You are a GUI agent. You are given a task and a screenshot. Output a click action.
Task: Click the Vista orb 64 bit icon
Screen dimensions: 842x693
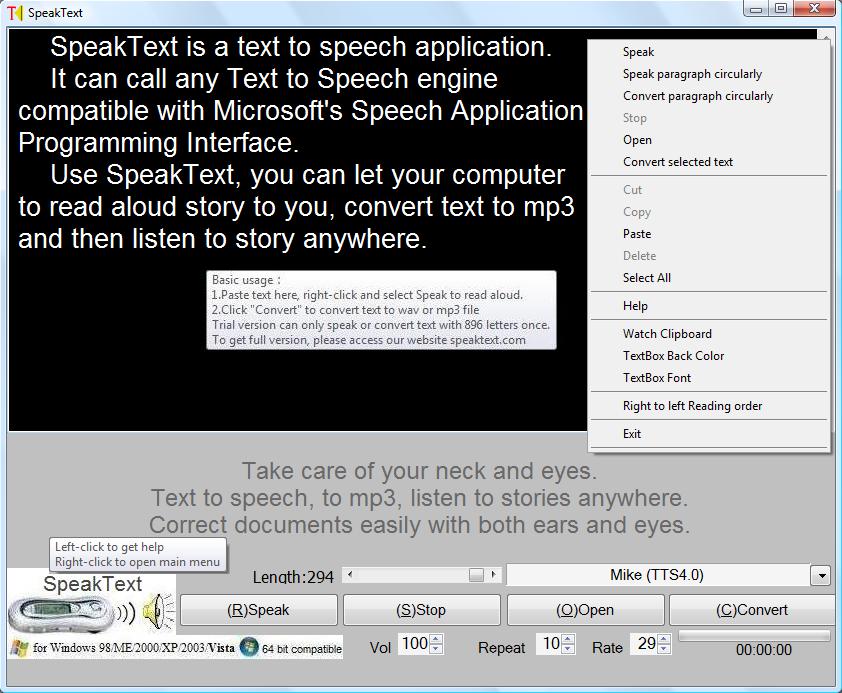tap(249, 647)
